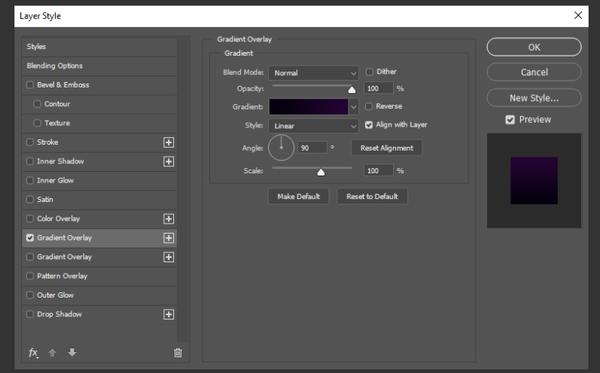This screenshot has width=600, height=373.
Task: Add another Drop Shadow with plus icon
Action: [x=168, y=314]
